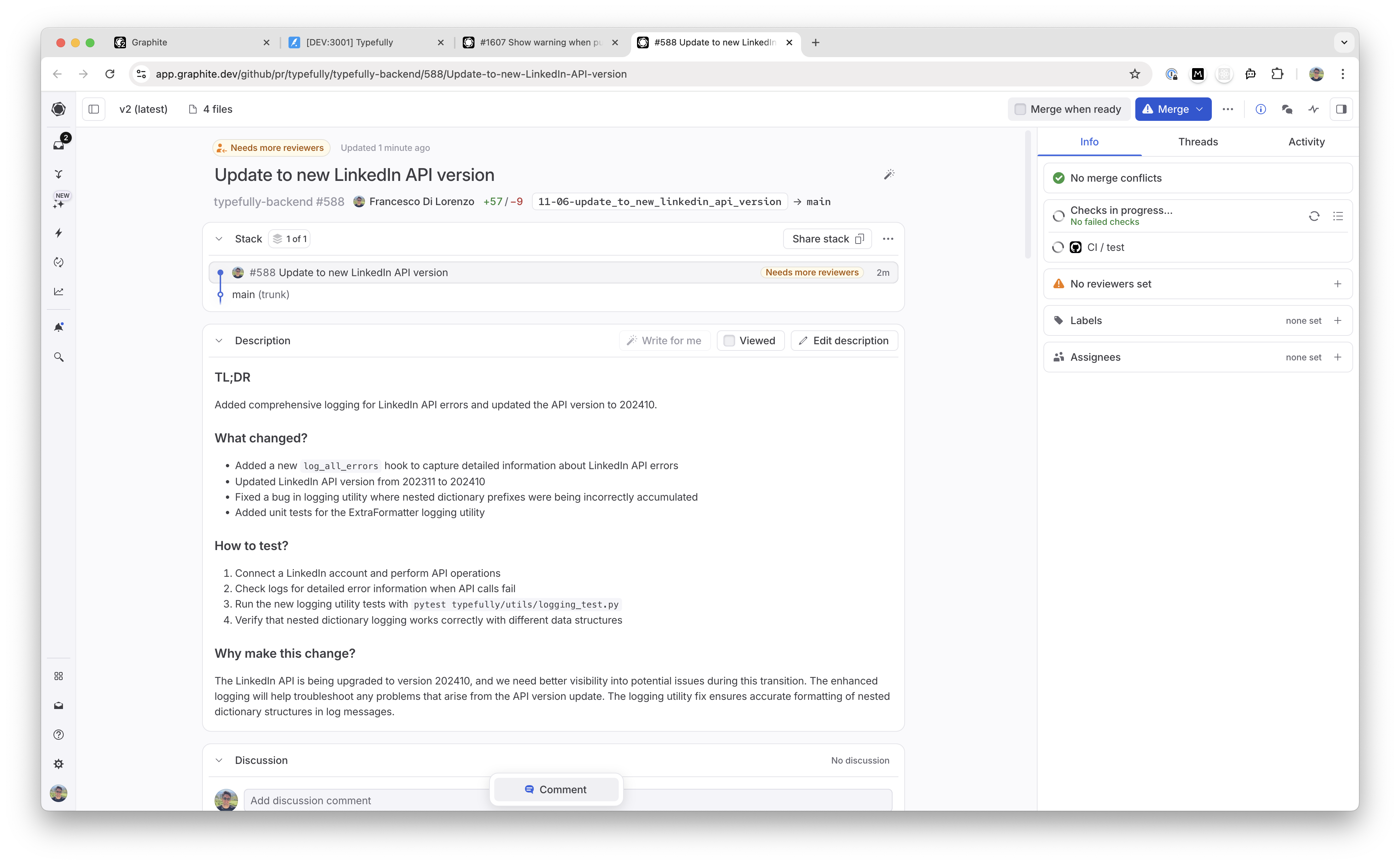The image size is (1400, 865).
Task: Click the browser address bar URL
Action: point(391,74)
